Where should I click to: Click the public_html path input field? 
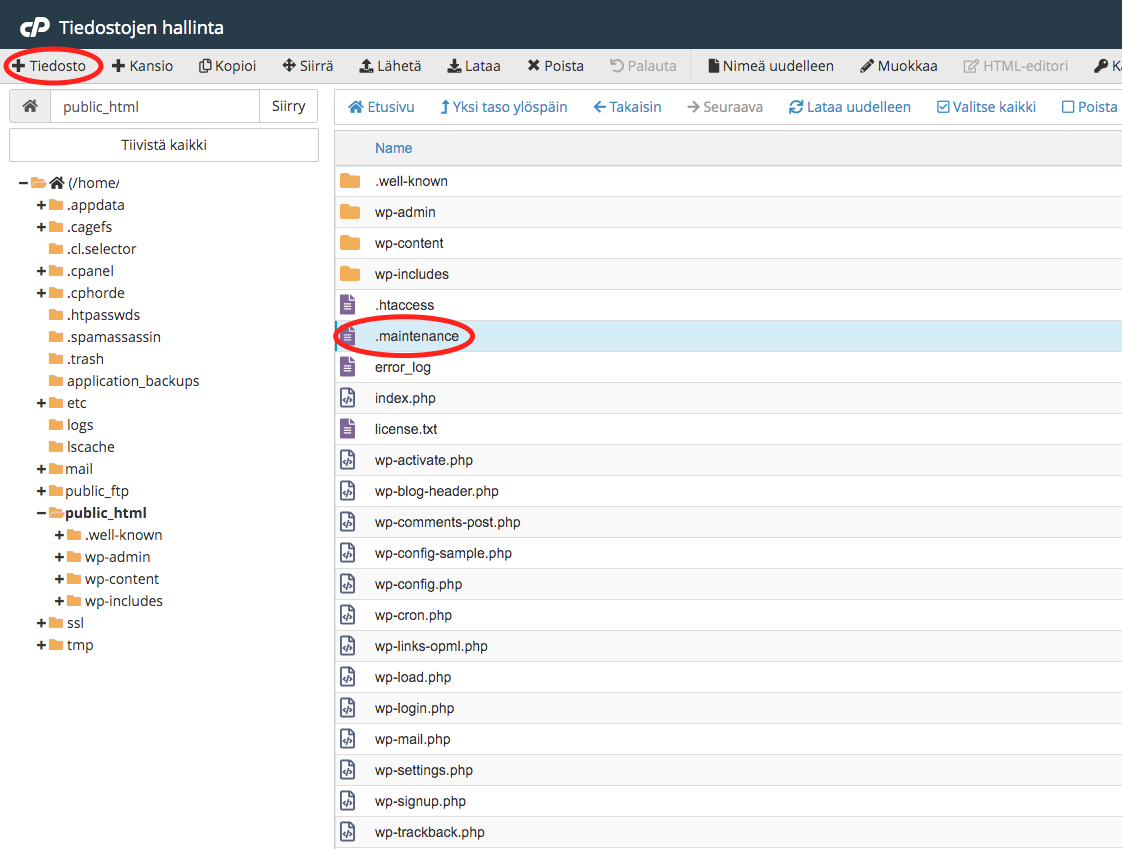point(155,107)
